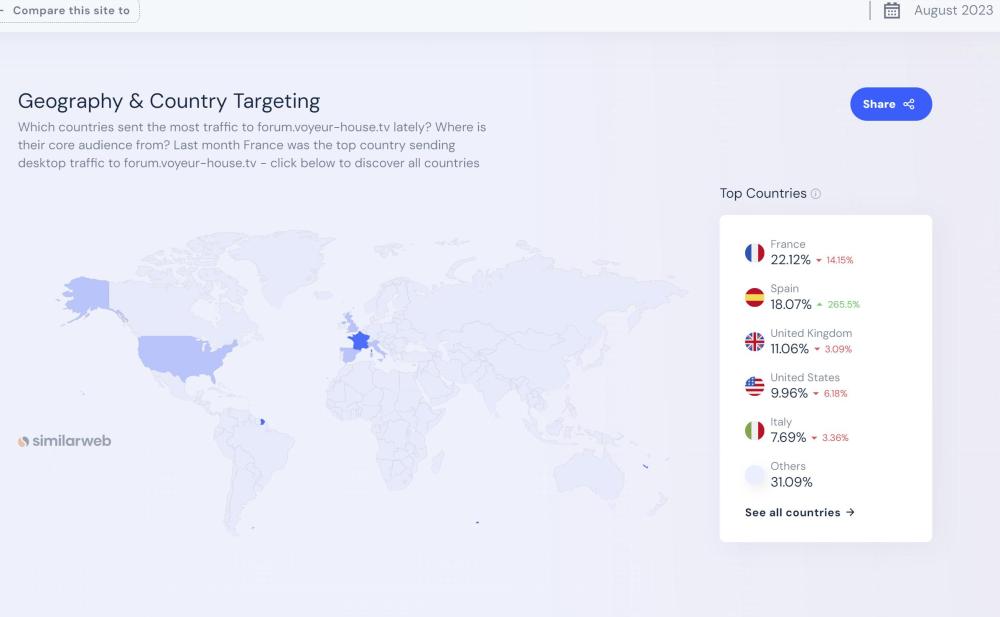Click Alaska region on the map
The width and height of the screenshot is (1000, 617).
click(x=88, y=297)
